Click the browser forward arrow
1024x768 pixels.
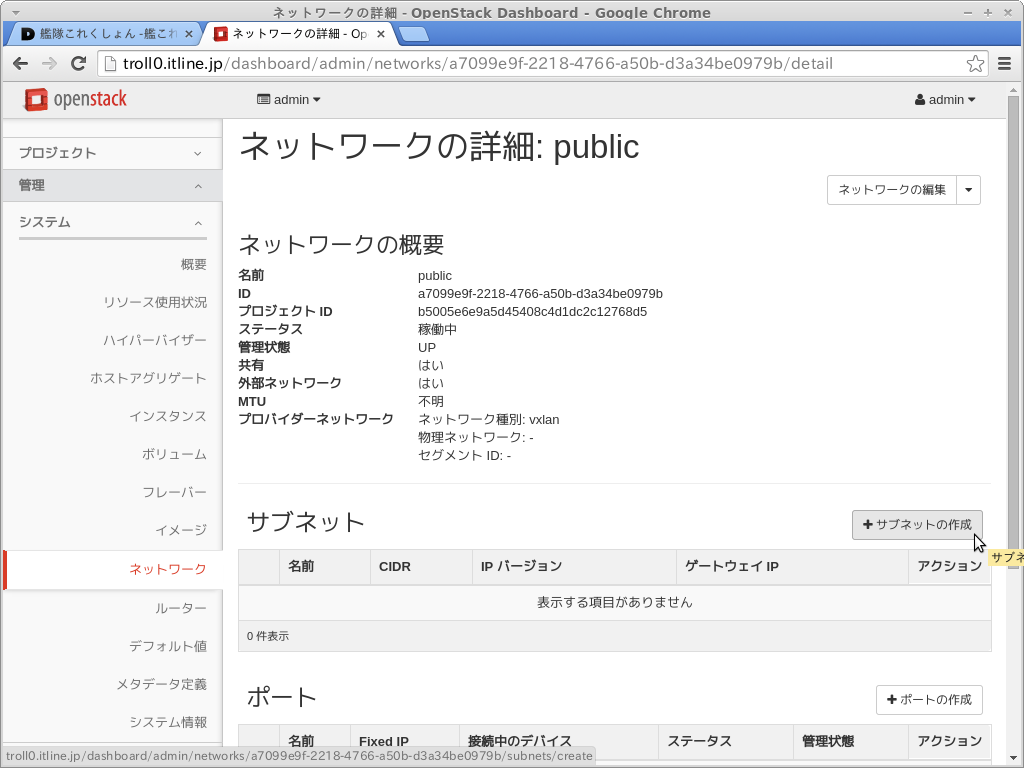coord(49,64)
